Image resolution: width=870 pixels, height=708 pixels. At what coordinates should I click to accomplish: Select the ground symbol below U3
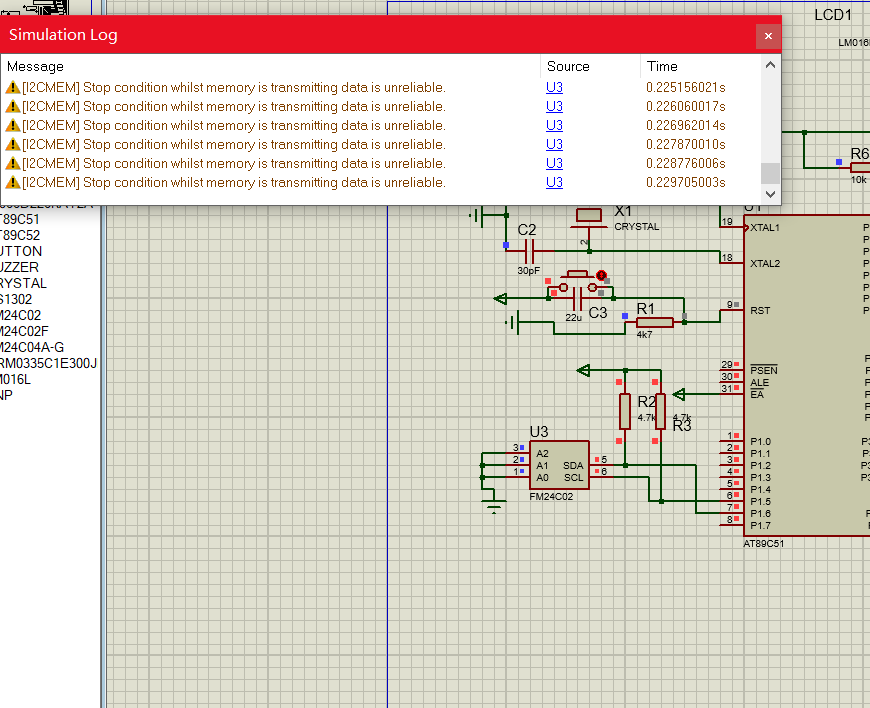pos(494,505)
